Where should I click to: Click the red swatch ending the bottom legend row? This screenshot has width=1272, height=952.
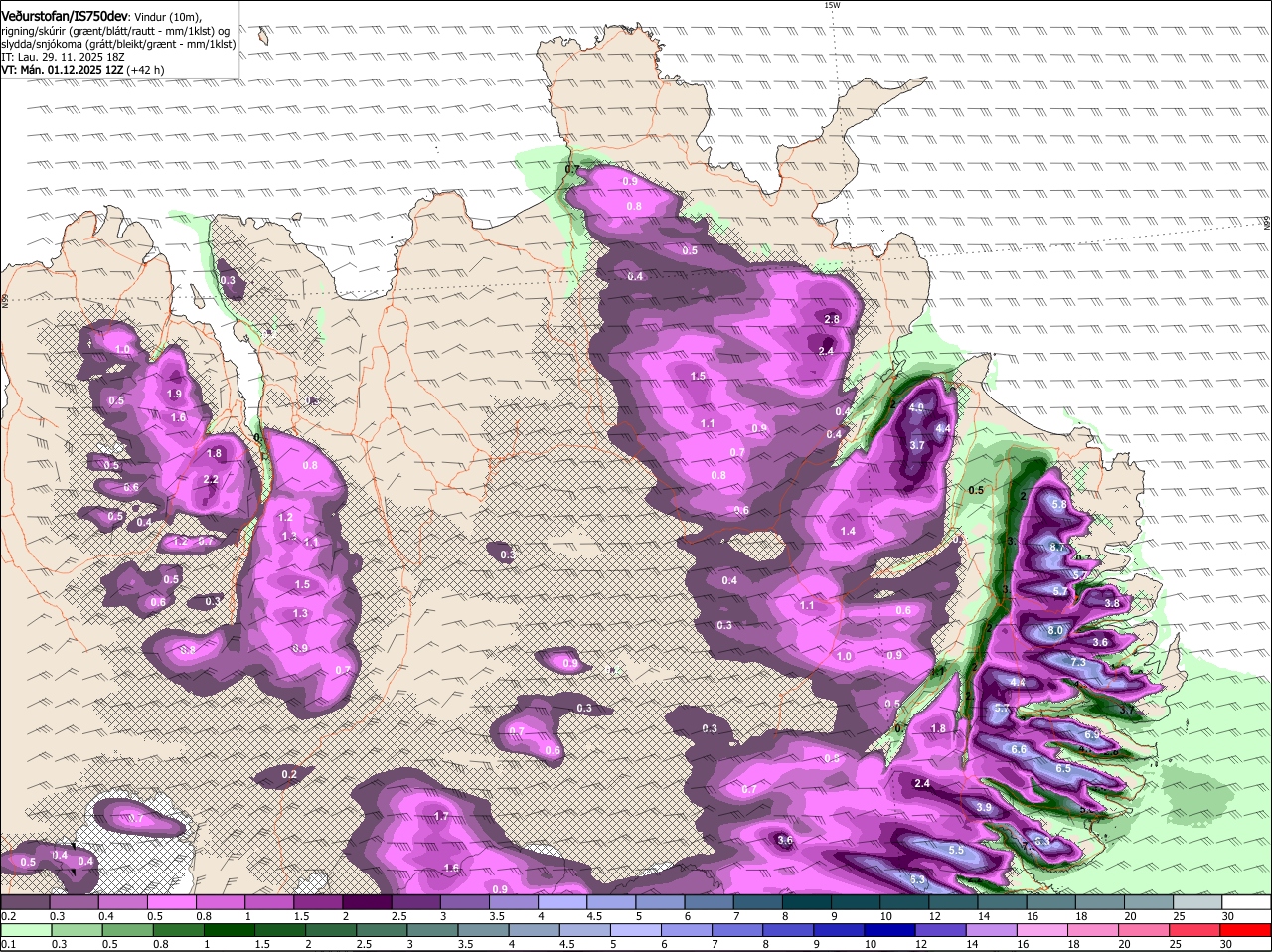(x=1247, y=930)
